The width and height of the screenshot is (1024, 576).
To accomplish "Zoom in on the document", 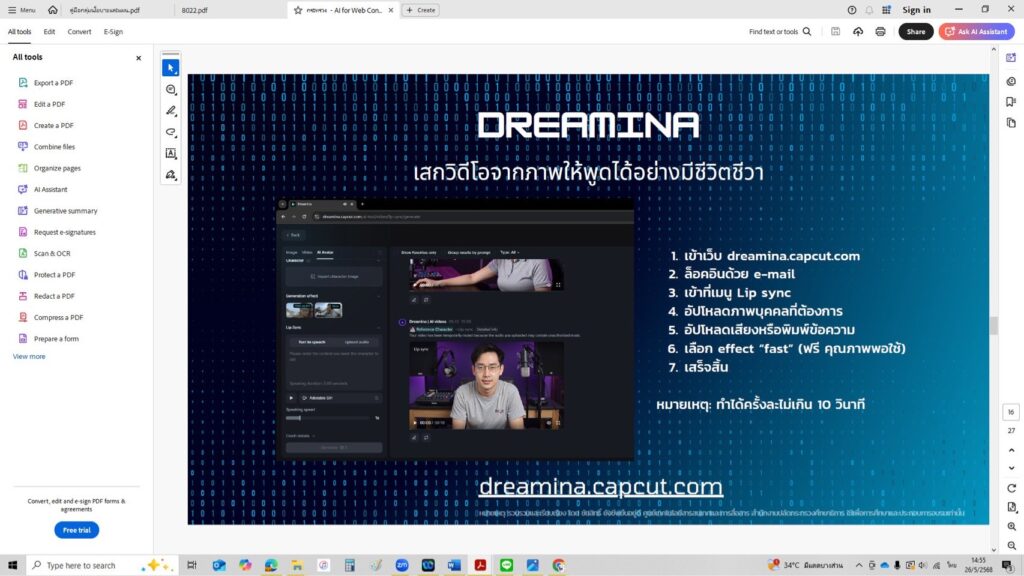I will [x=1012, y=526].
